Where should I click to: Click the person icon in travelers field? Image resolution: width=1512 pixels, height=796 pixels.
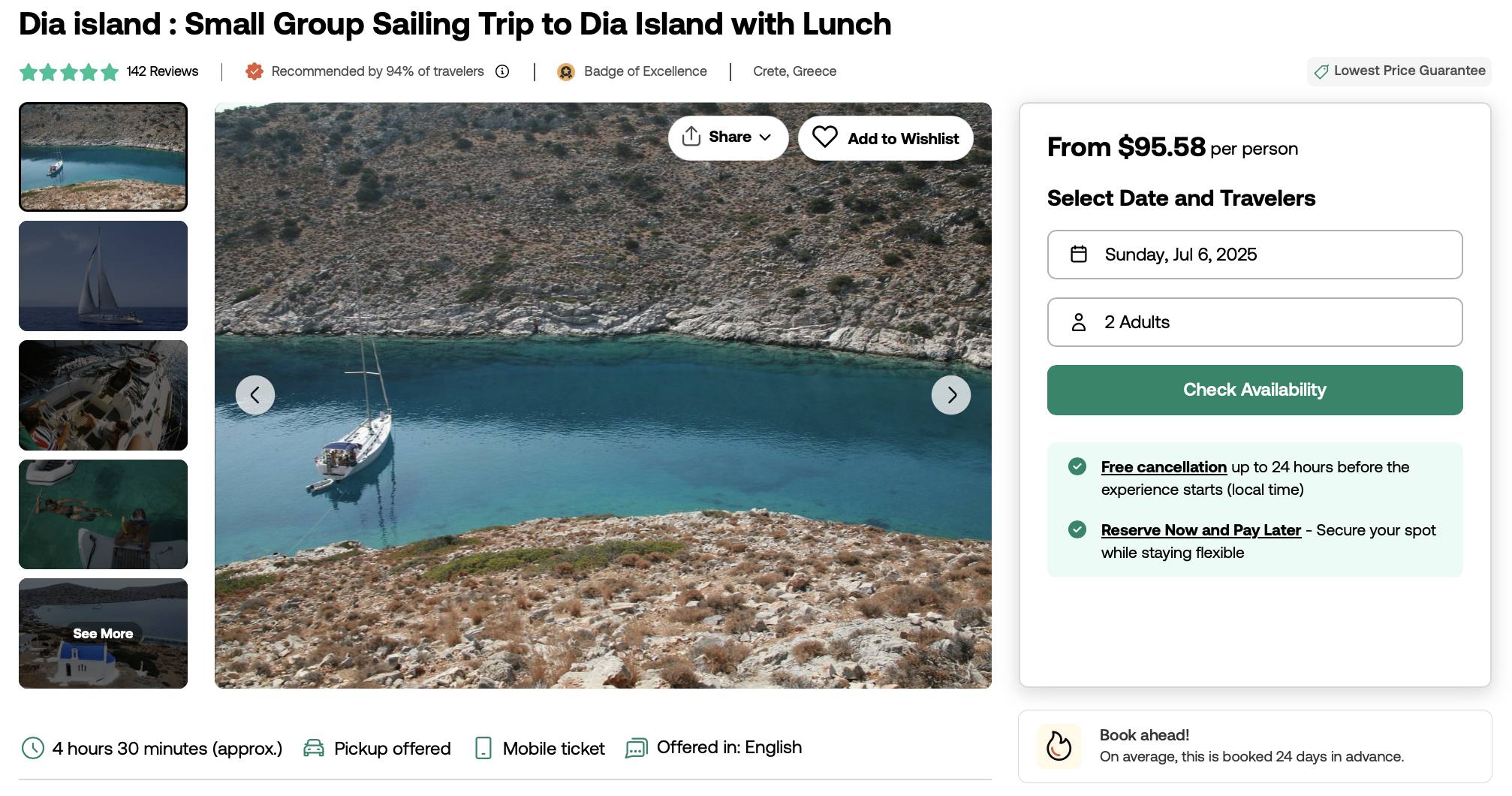[1079, 322]
